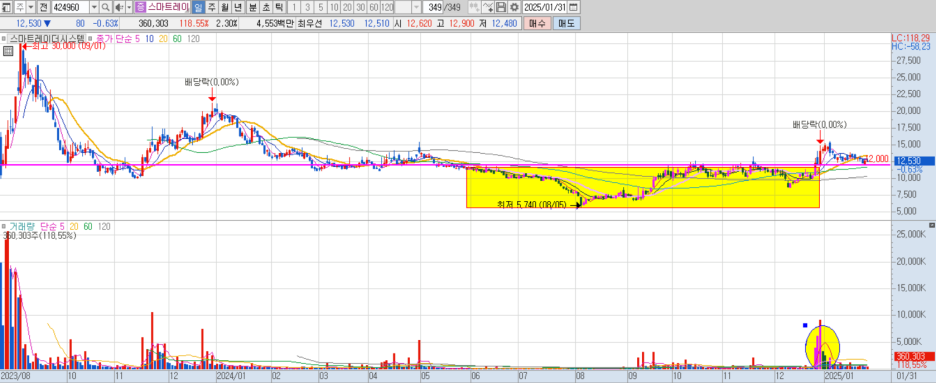Switch to minute 분 chart period

coord(253,7)
